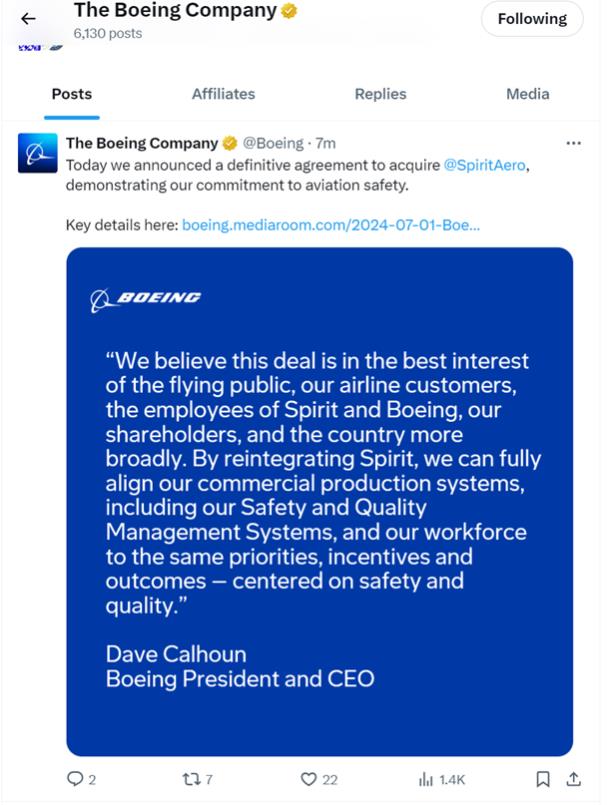Open the blue Dave Calhoun quote image
The width and height of the screenshot is (613, 805).
(x=319, y=501)
